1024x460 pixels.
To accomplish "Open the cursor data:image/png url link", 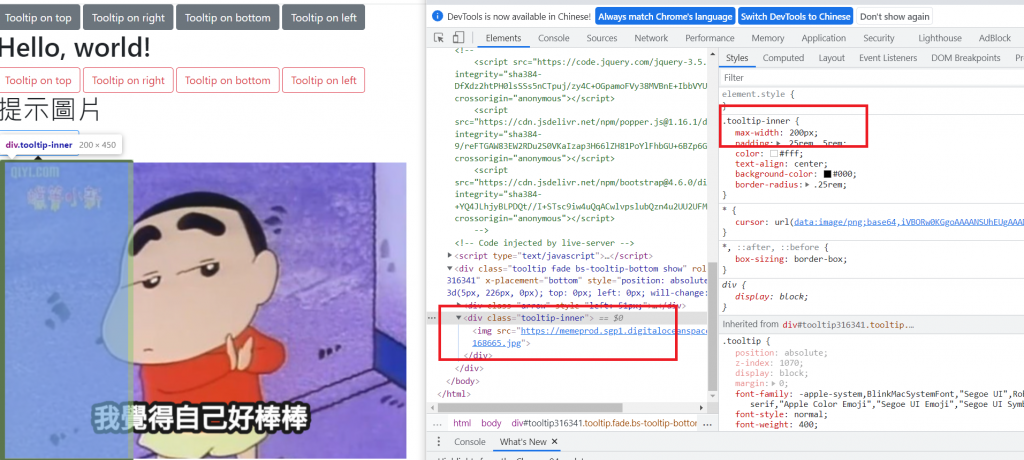I will (908, 222).
